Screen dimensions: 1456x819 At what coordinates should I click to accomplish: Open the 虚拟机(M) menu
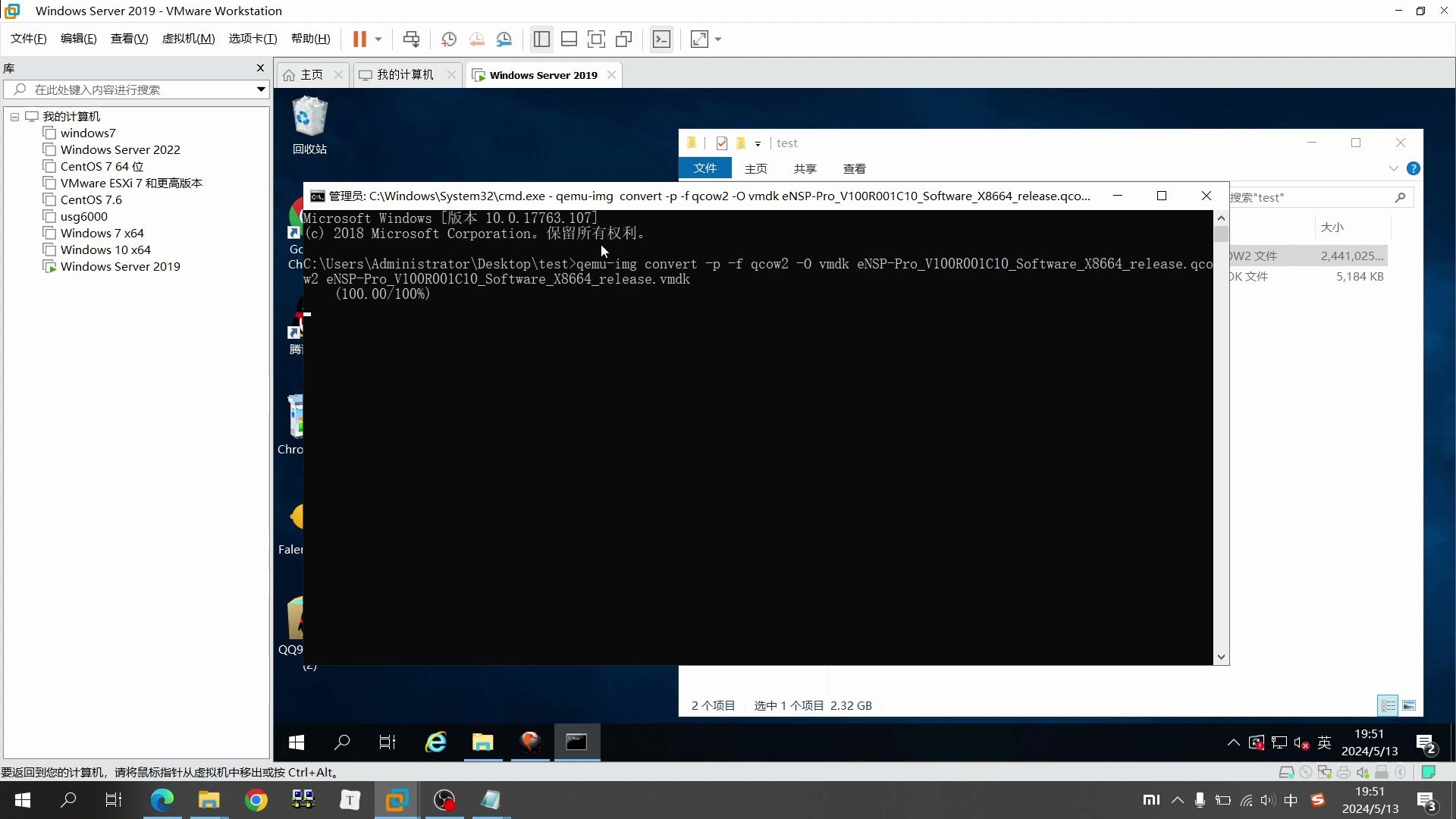click(188, 39)
